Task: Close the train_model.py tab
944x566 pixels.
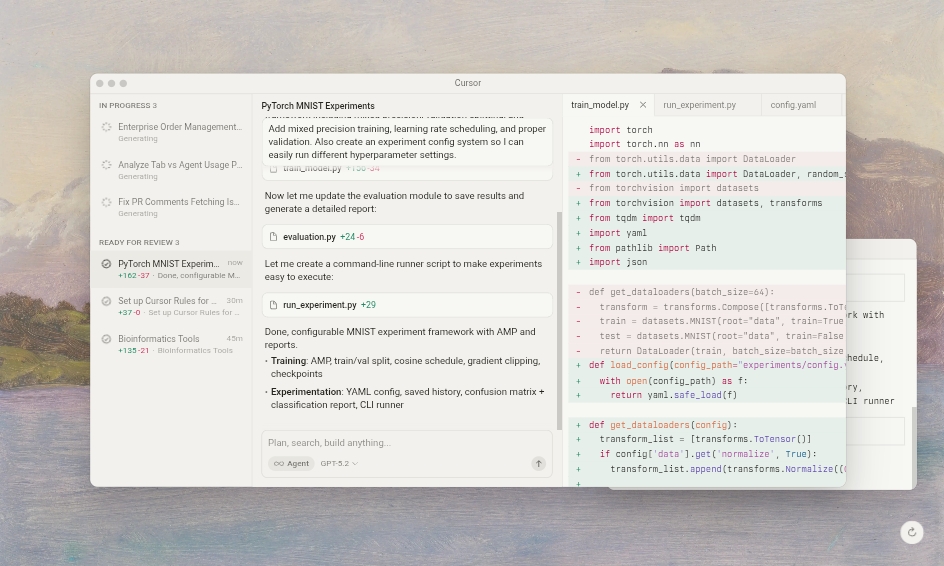Action: pos(642,105)
